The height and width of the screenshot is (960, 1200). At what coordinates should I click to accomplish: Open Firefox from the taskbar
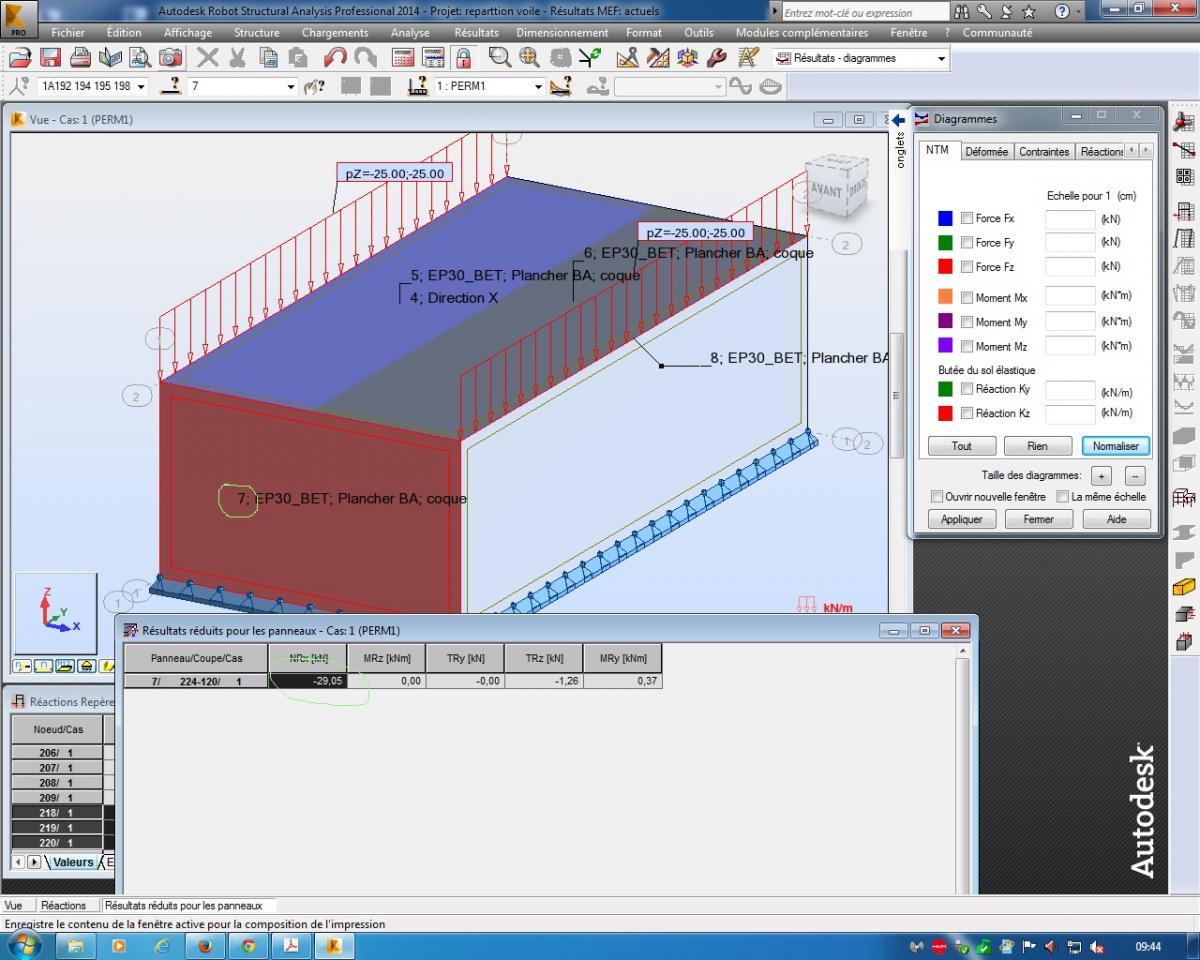point(205,945)
